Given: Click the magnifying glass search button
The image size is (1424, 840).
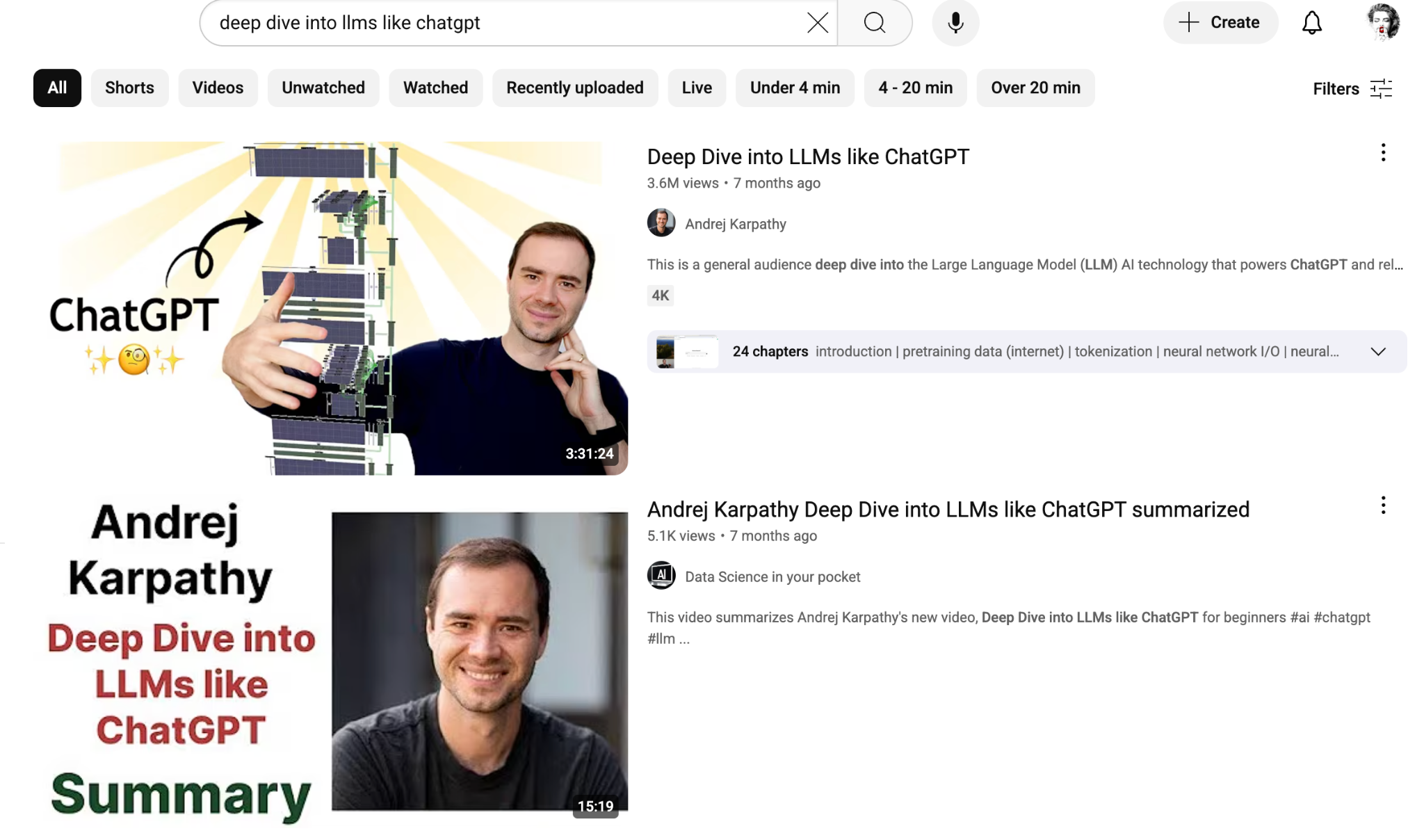Looking at the screenshot, I should tap(875, 23).
